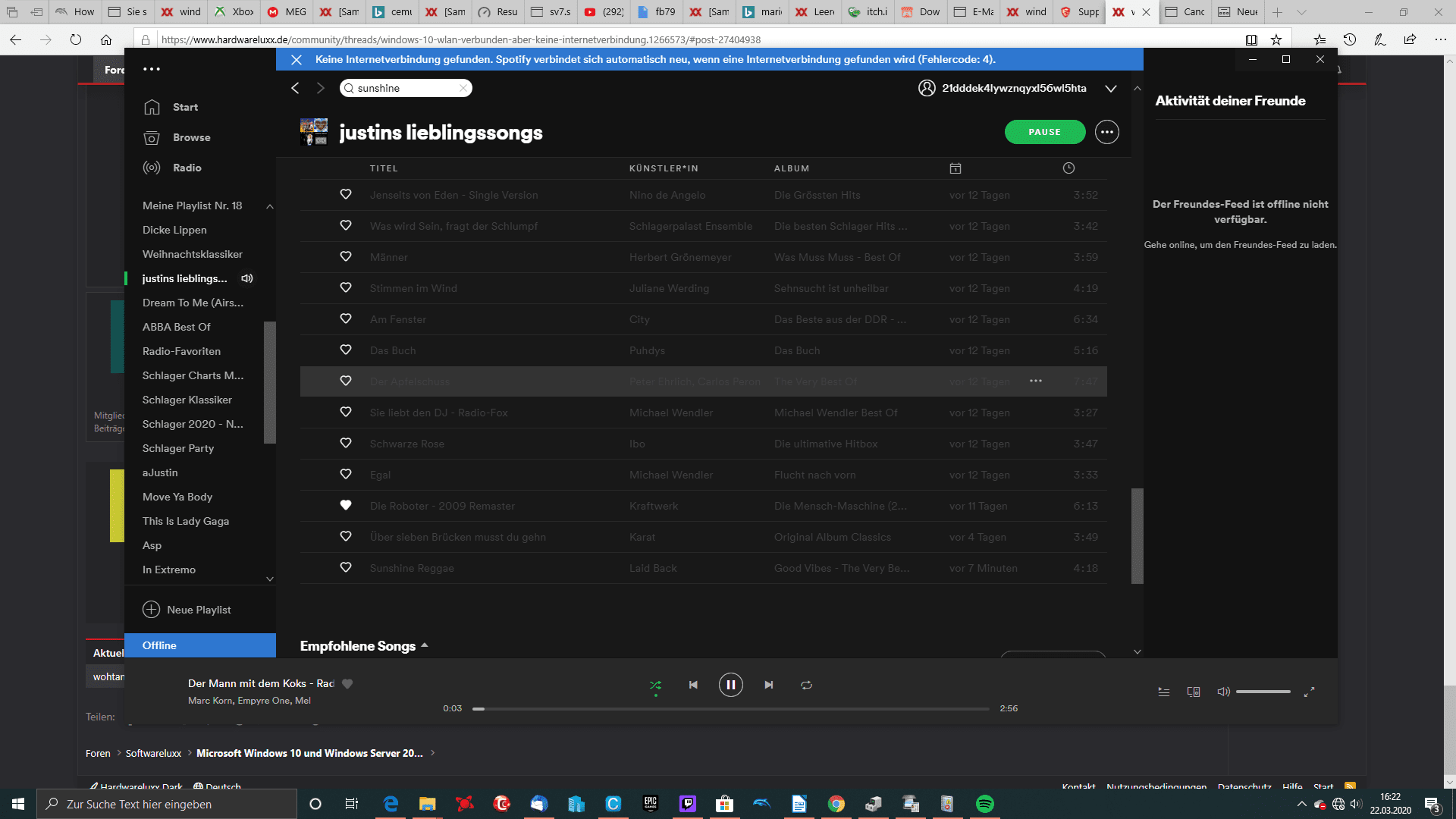This screenshot has height=819, width=1456.
Task: Open Der Mann mit dem Koks title
Action: [x=261, y=683]
